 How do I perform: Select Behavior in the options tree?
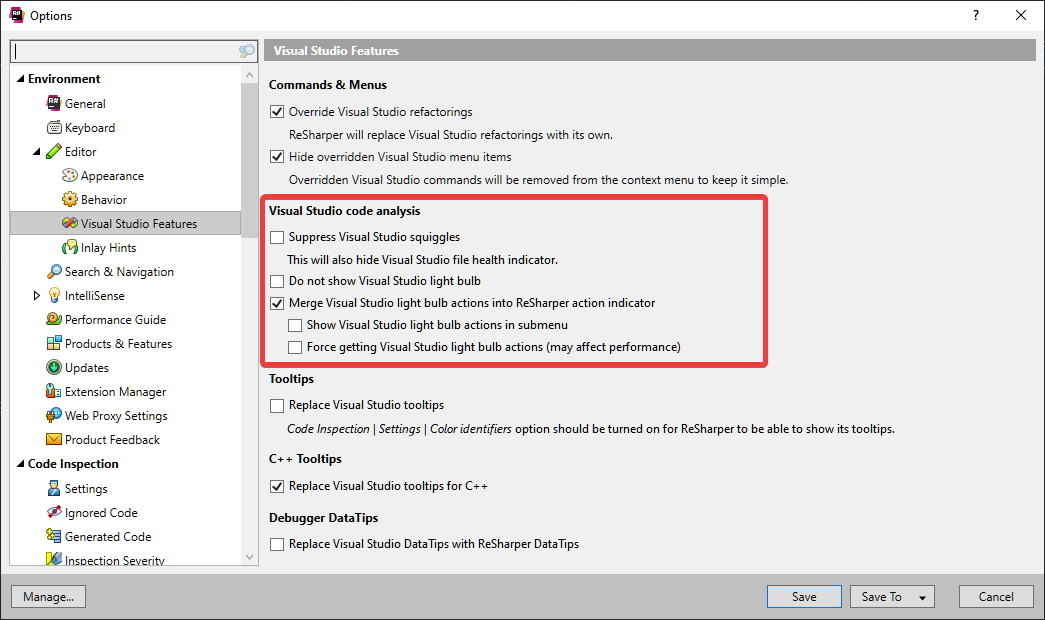coord(103,199)
